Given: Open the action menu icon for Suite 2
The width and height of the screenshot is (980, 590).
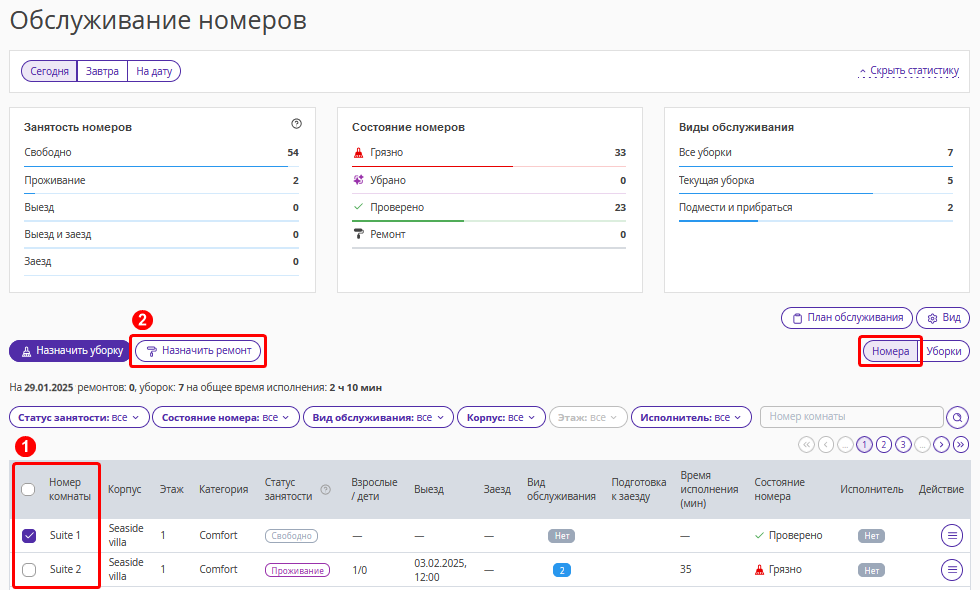Looking at the screenshot, I should coord(951,569).
